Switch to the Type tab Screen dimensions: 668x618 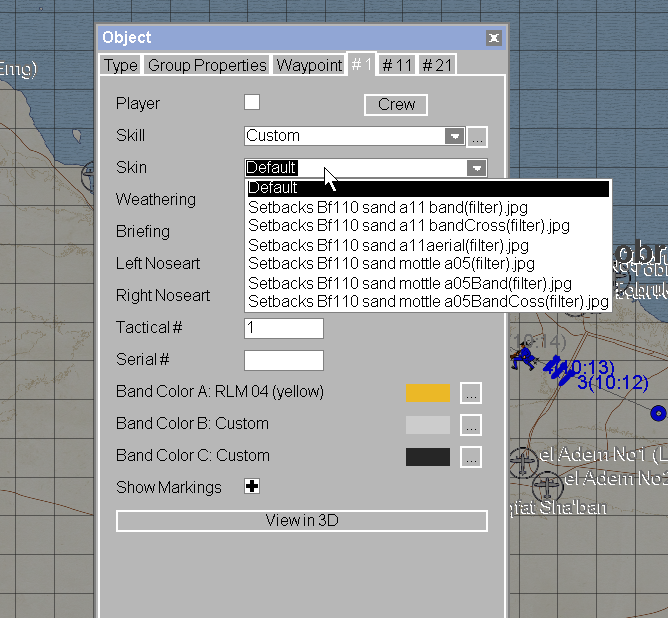(x=121, y=65)
